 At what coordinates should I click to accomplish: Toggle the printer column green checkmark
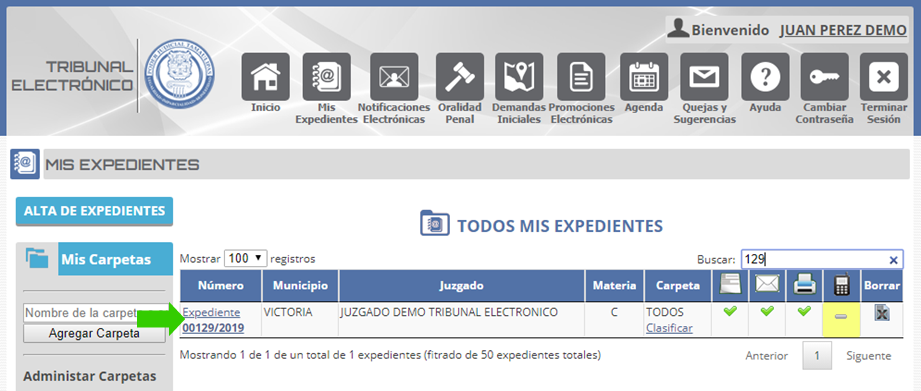click(x=804, y=312)
